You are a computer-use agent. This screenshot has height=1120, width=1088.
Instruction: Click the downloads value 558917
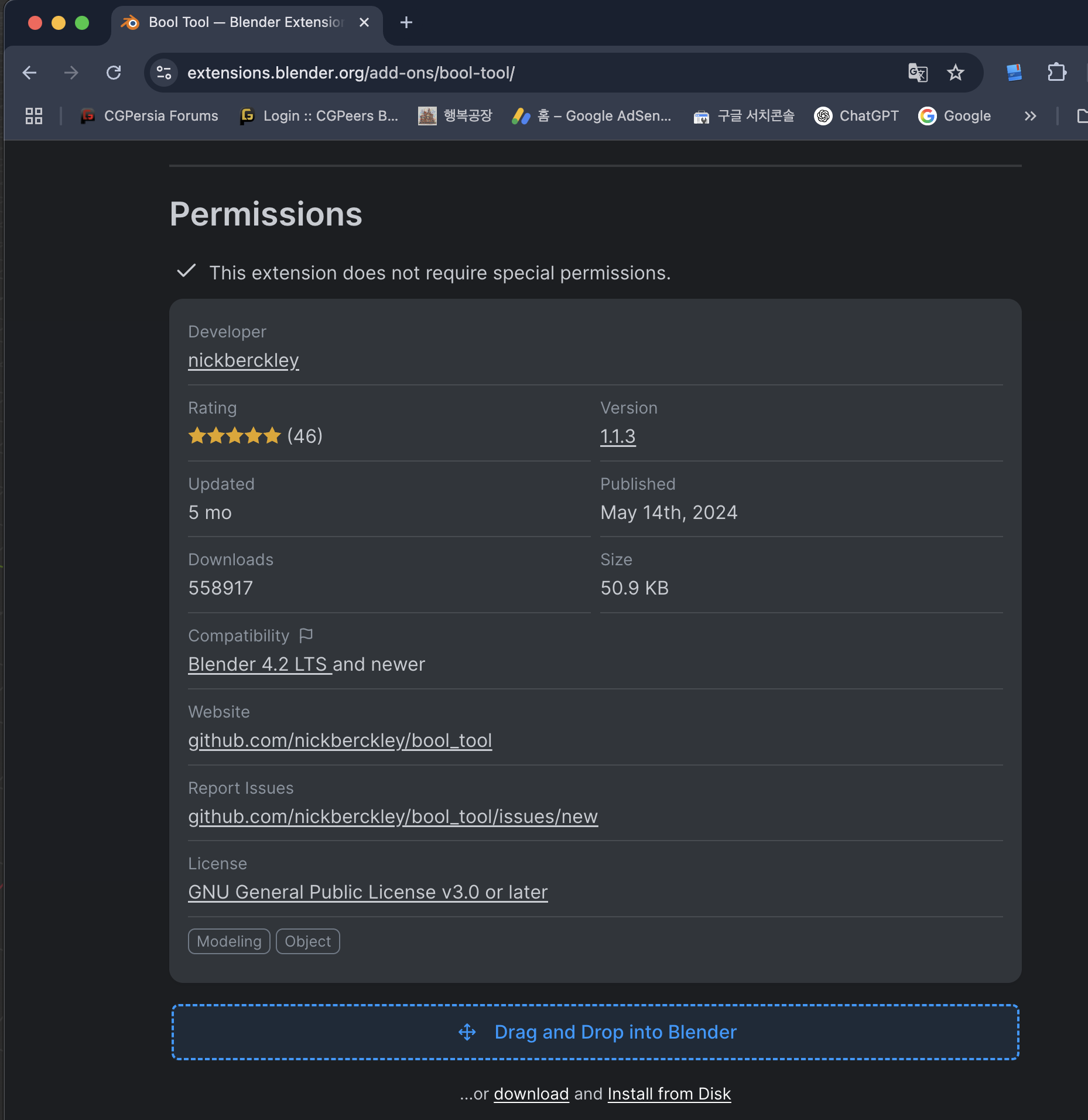coord(221,588)
